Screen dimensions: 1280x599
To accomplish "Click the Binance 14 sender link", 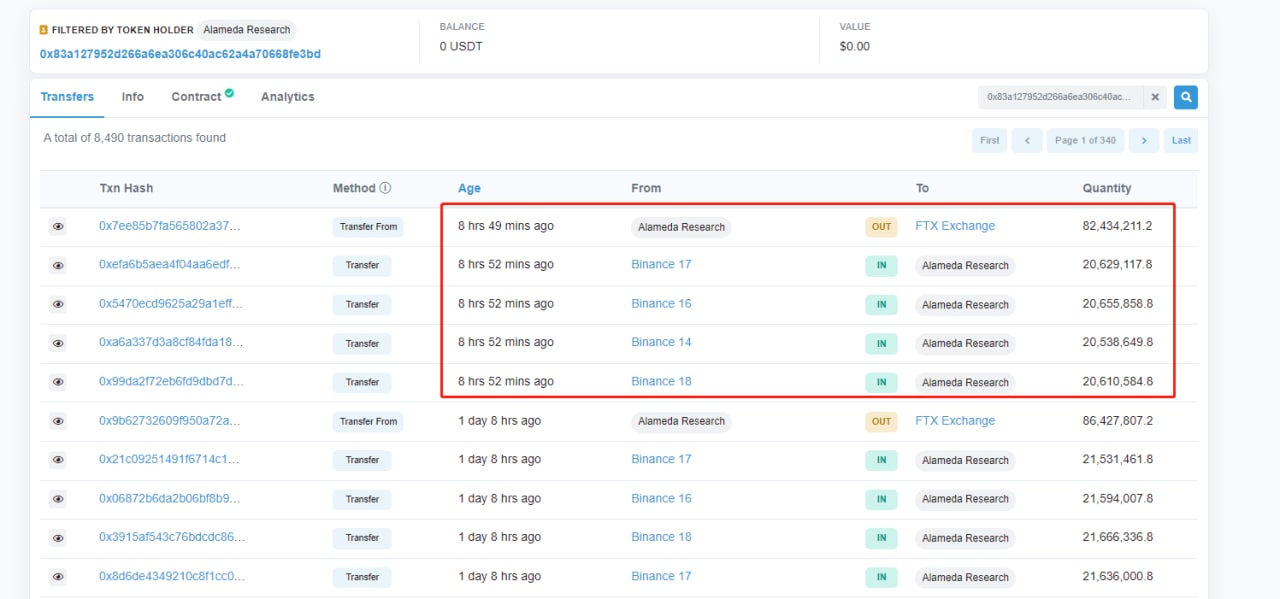I will click(661, 343).
